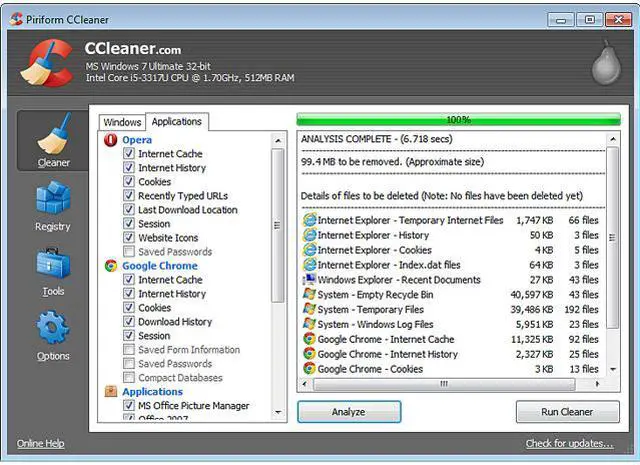
Task: Click Internet Explorer icon on History row
Action: tap(309, 235)
